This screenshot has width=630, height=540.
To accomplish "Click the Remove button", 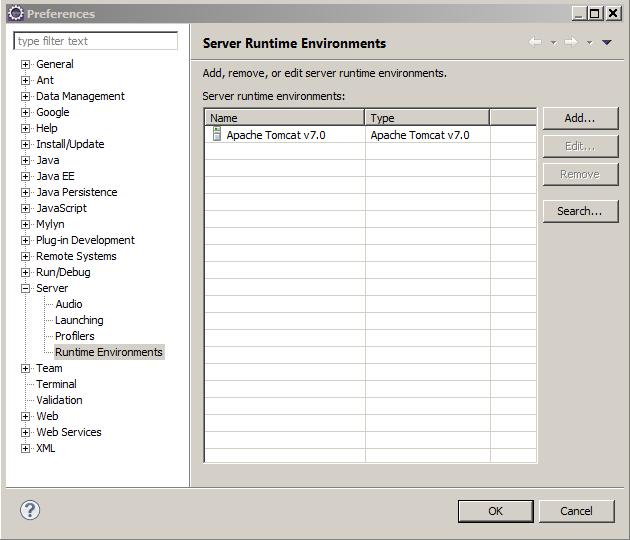I will point(580,174).
